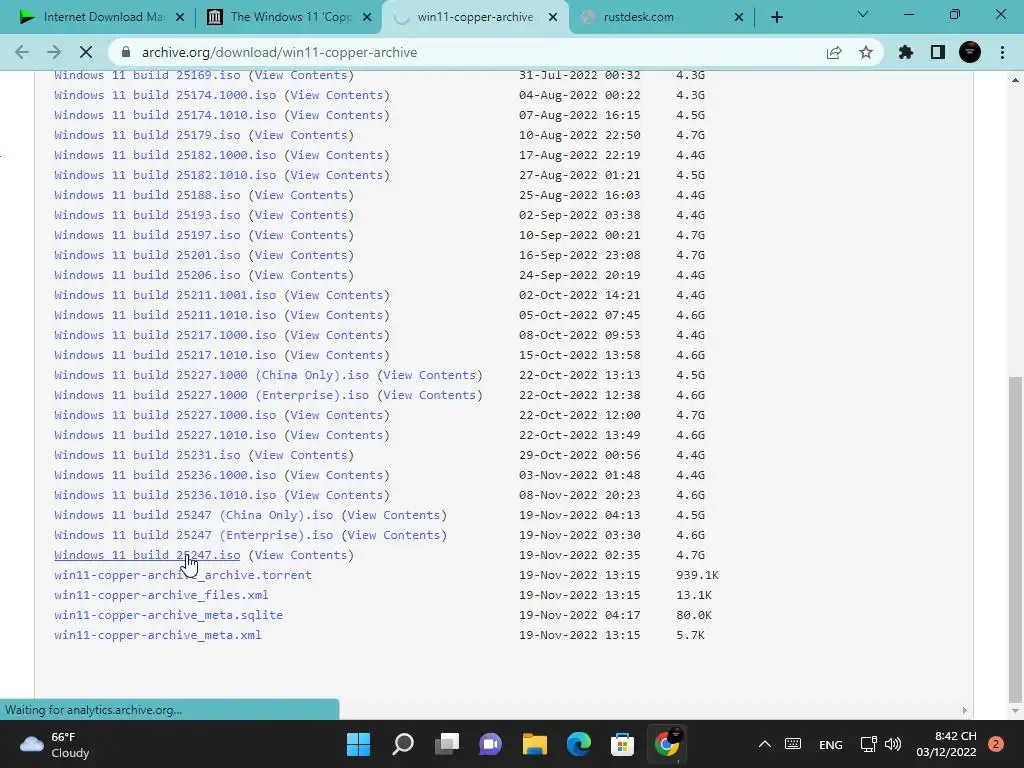View site information lock icon
This screenshot has width=1024, height=768.
(x=127, y=52)
